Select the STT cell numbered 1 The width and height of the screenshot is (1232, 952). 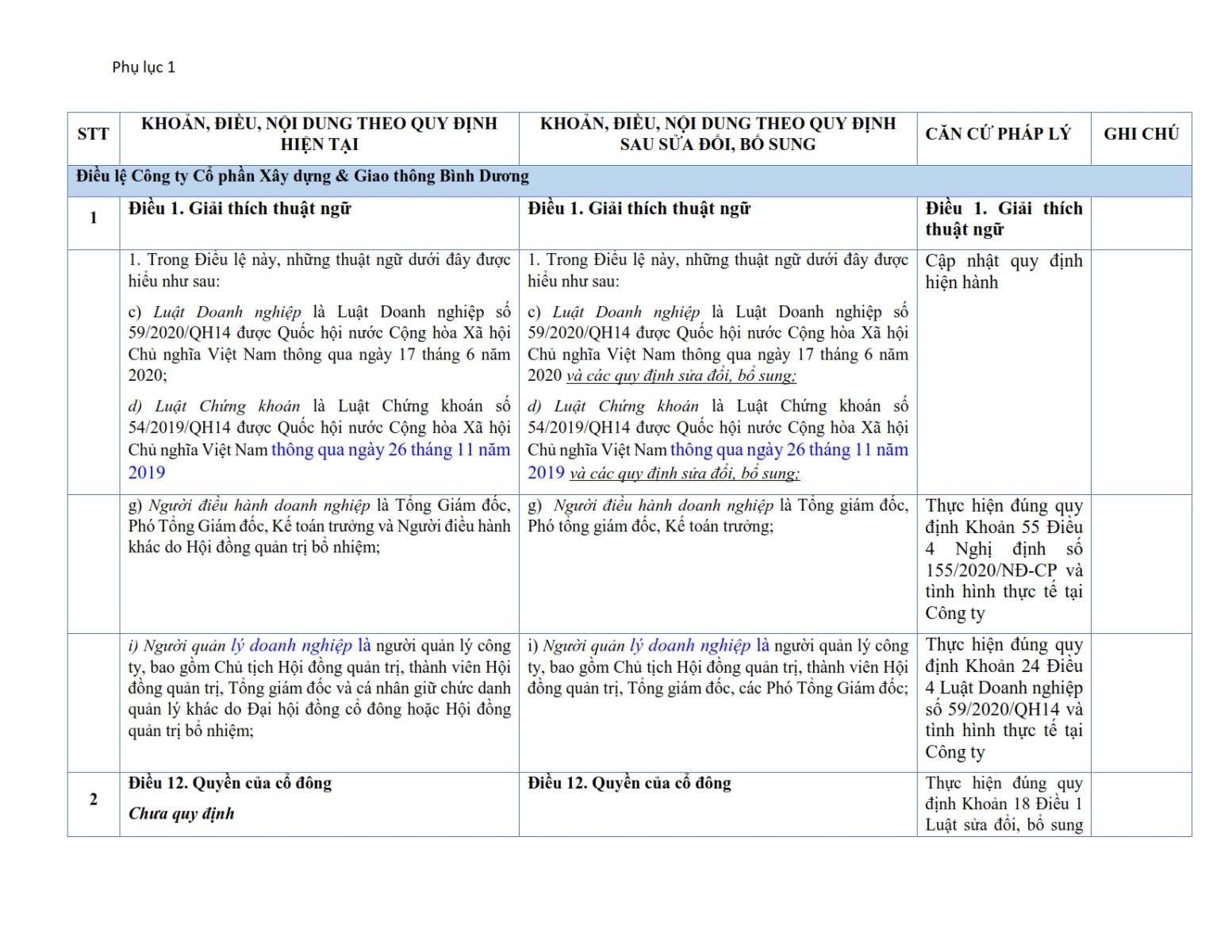point(93,218)
